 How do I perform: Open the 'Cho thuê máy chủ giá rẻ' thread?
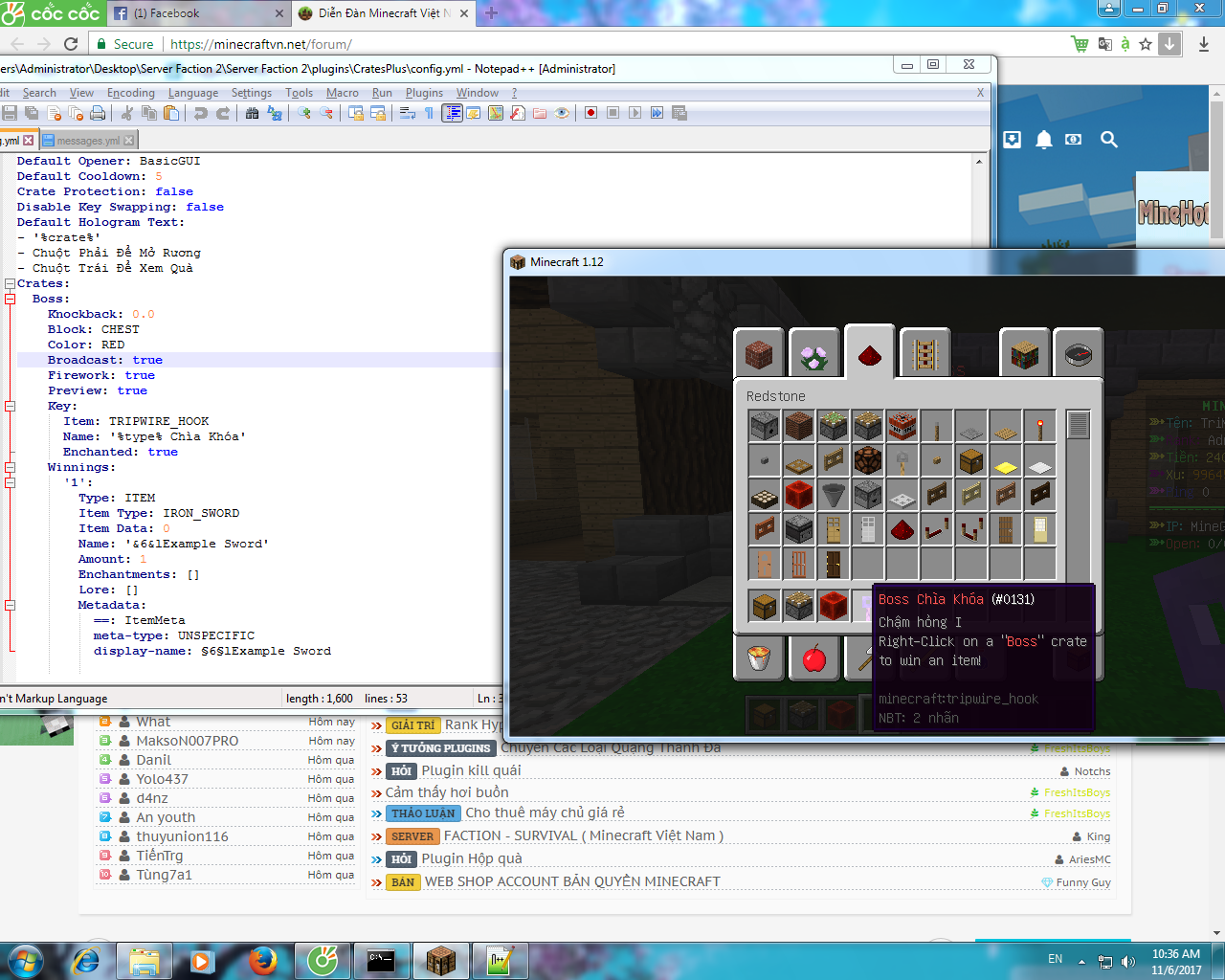point(545,813)
